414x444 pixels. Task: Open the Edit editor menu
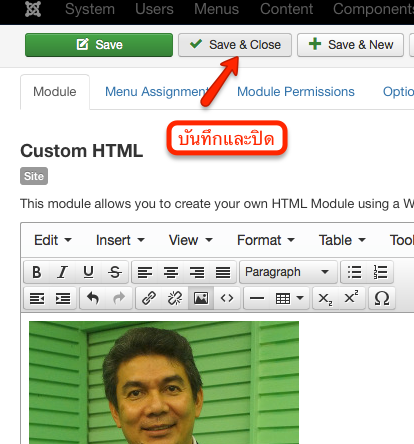[53, 240]
